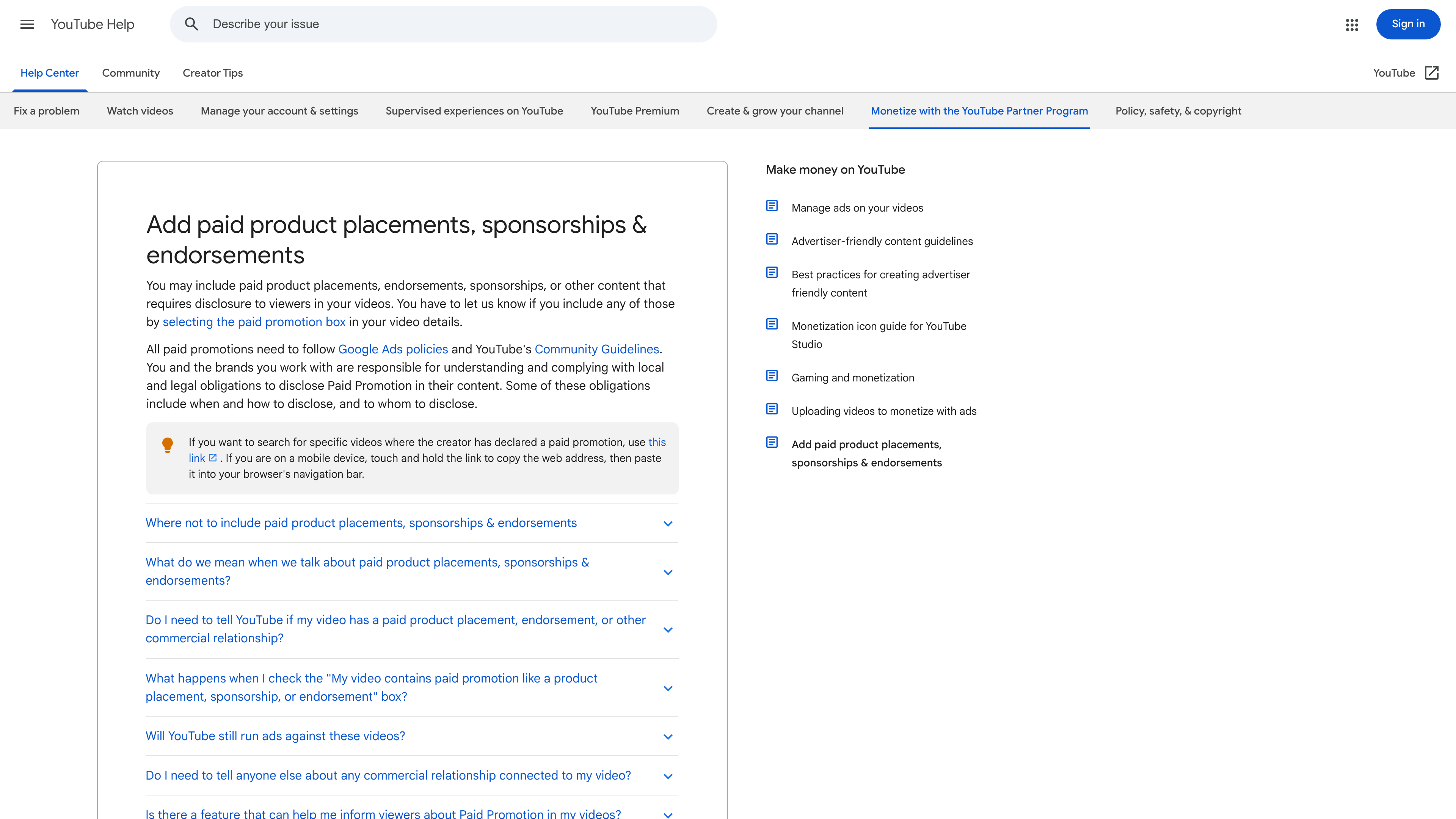Click the external link icon next to YouTube
Viewport: 1456px width, 819px height.
click(1432, 73)
